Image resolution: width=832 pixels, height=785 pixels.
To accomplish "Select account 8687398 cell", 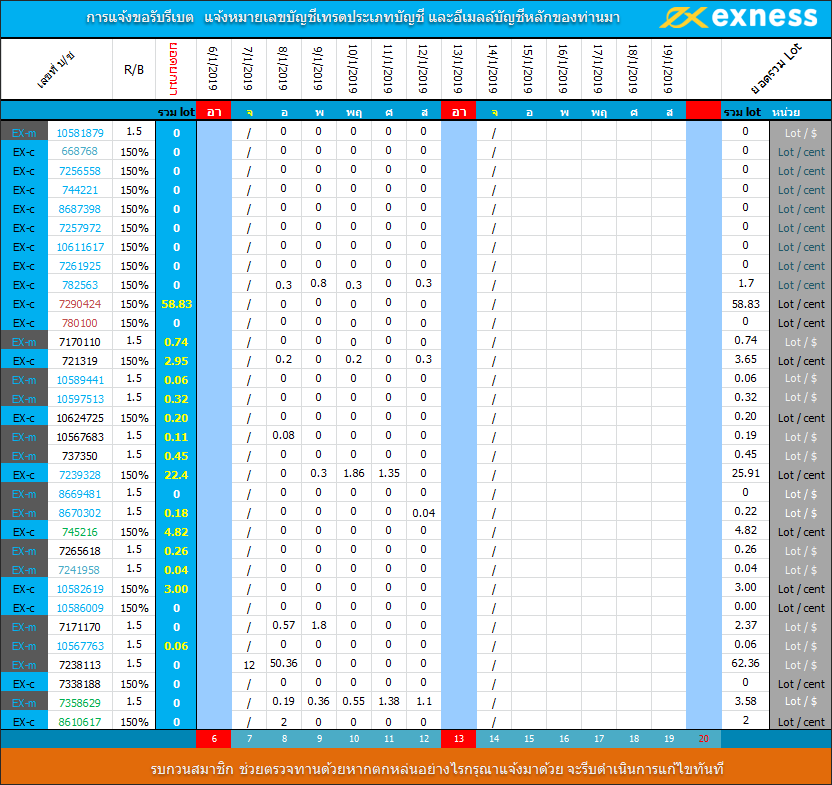I will point(80,209).
